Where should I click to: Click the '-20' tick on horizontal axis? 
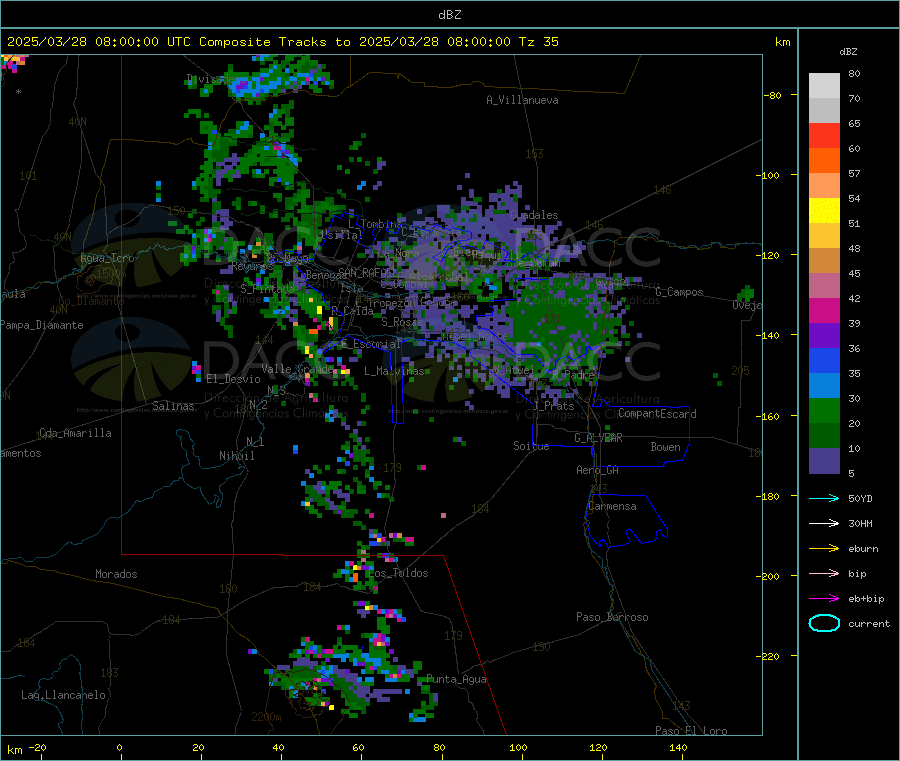[37, 747]
